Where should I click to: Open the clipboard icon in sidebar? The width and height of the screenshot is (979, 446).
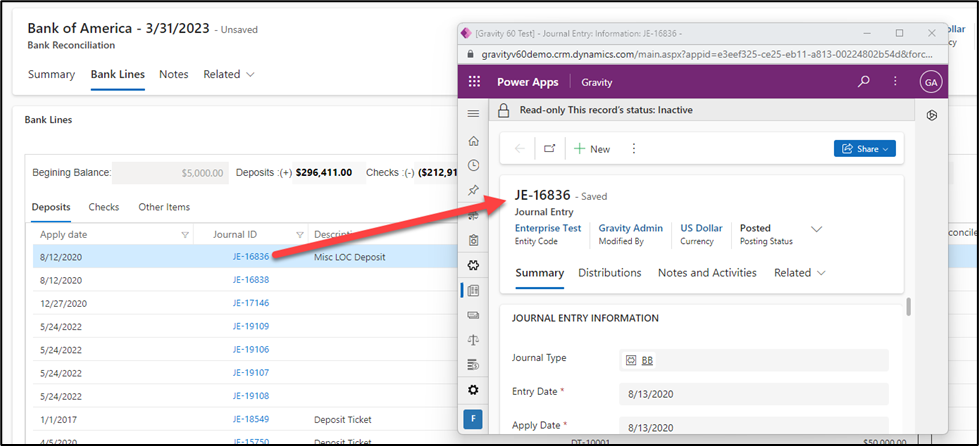click(x=473, y=240)
